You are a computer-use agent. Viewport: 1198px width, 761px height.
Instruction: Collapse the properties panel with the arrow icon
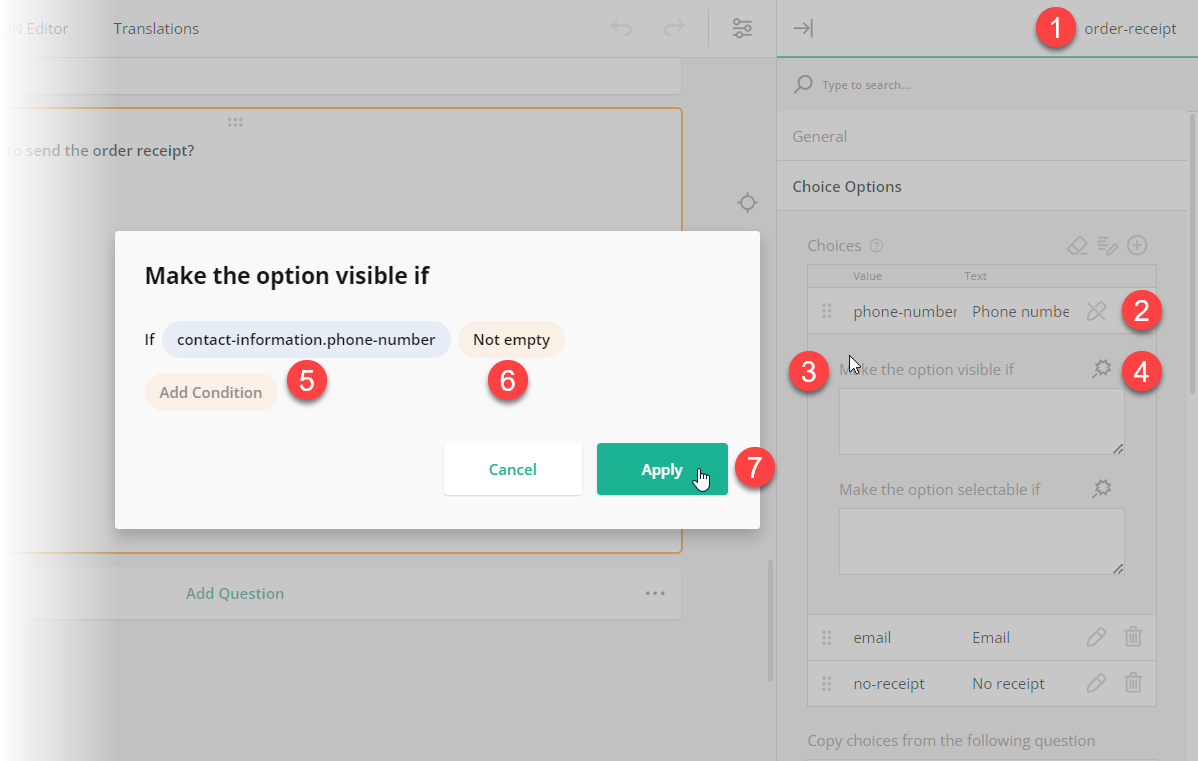[x=803, y=28]
